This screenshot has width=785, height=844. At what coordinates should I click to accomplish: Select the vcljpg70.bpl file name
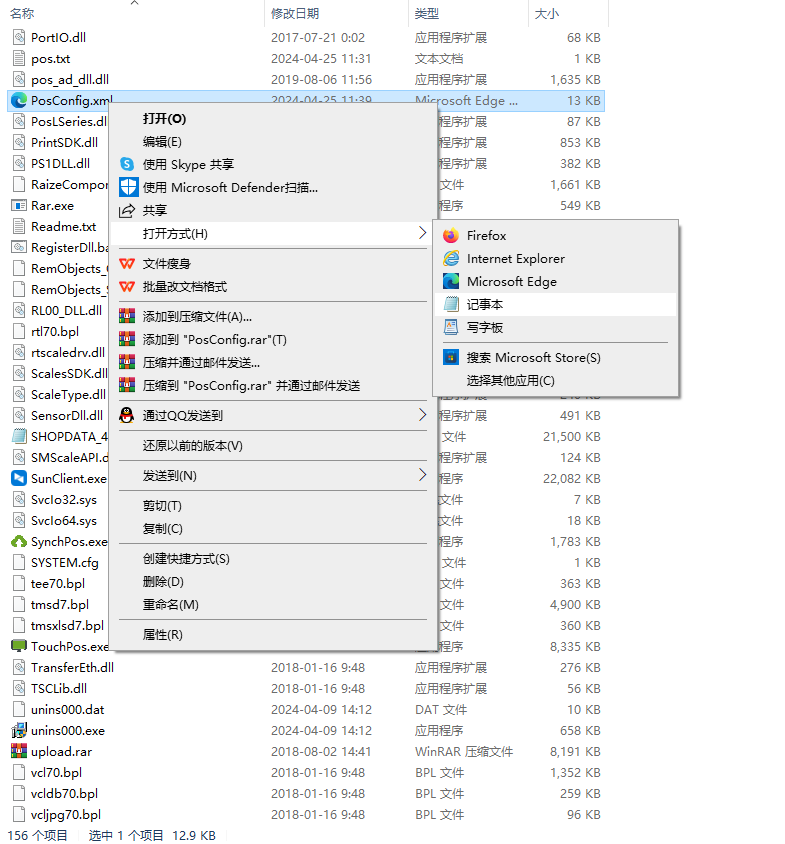(66, 814)
